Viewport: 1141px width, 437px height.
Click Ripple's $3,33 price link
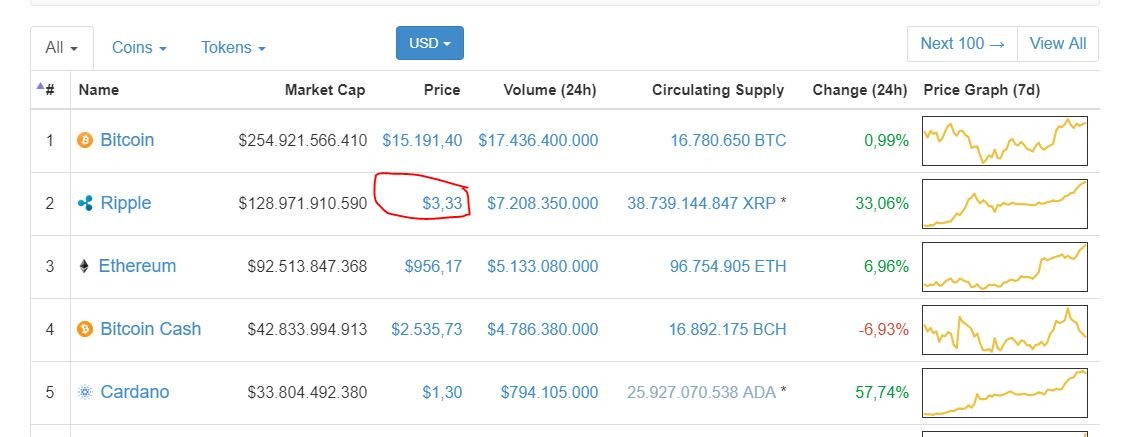[442, 204]
